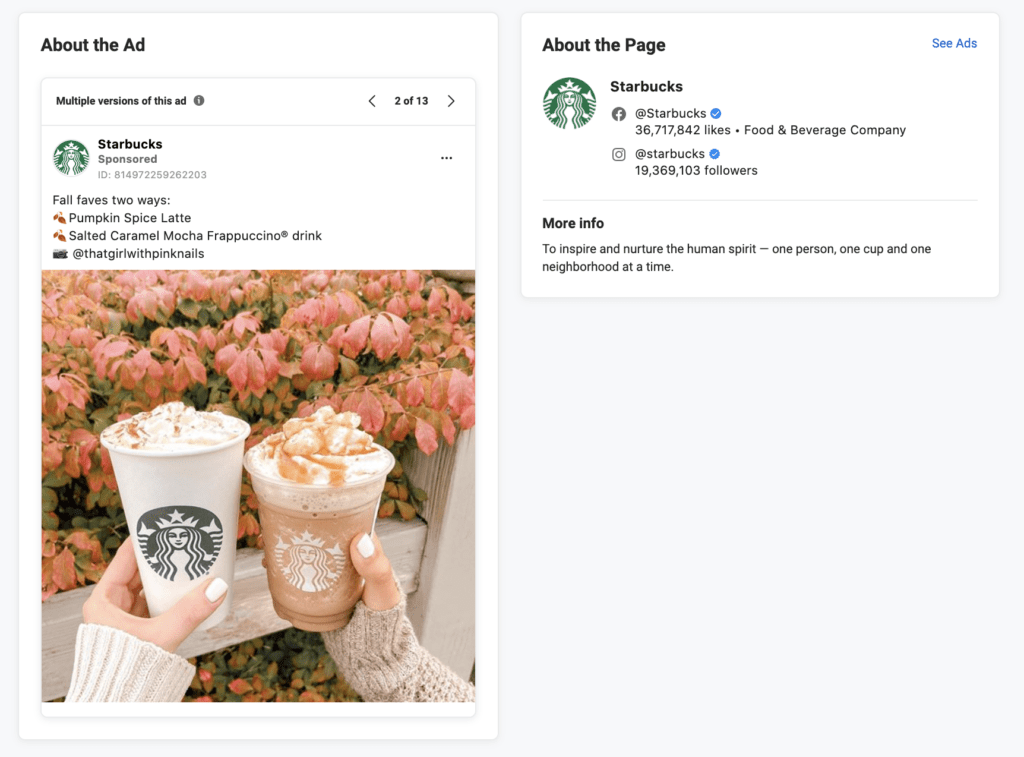Screen dimensions: 1024x757
Task: Click the @starbucks Instagram handle
Action: point(670,154)
